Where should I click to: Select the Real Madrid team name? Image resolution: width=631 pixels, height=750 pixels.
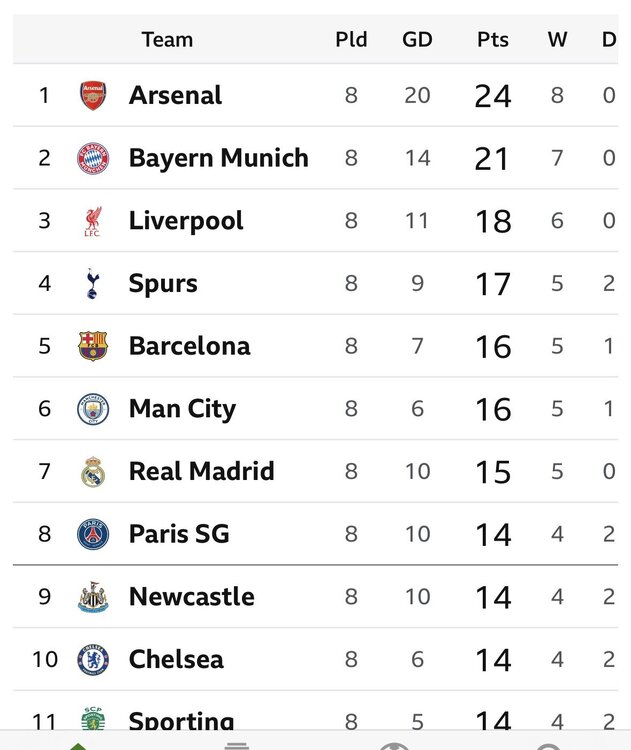tap(201, 471)
